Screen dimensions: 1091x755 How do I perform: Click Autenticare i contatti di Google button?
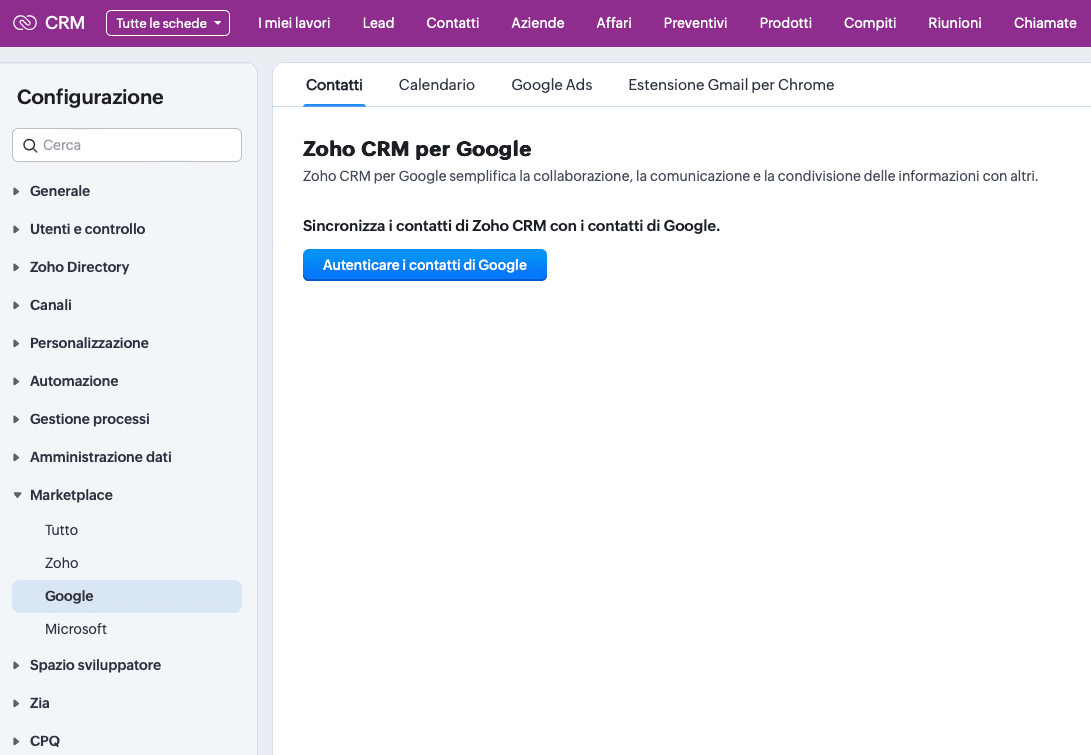tap(424, 265)
